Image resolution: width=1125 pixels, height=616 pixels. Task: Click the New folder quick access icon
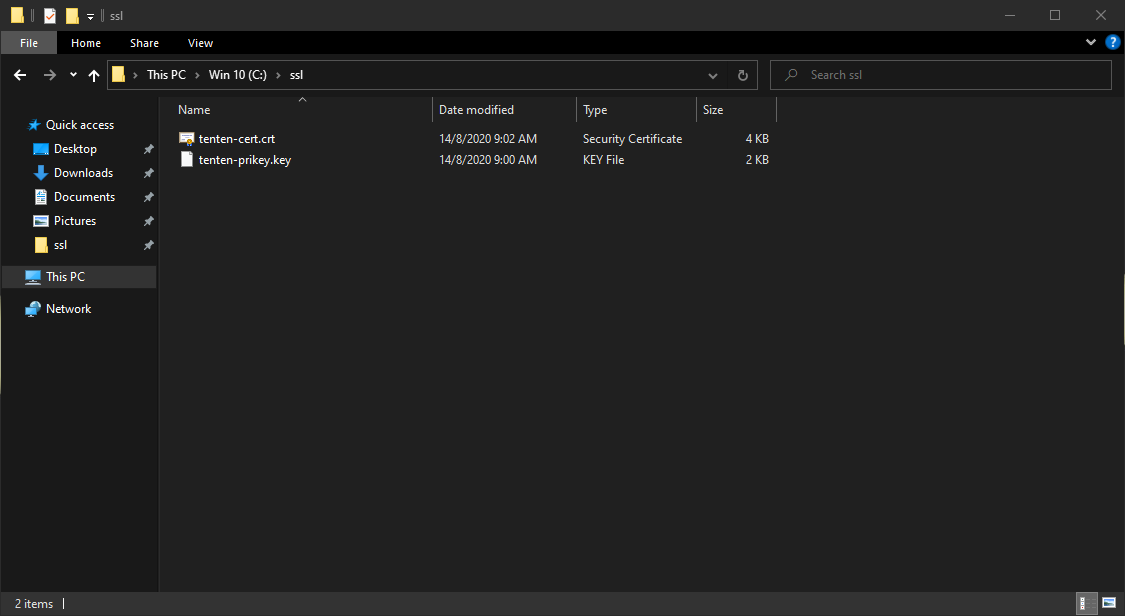(72, 15)
